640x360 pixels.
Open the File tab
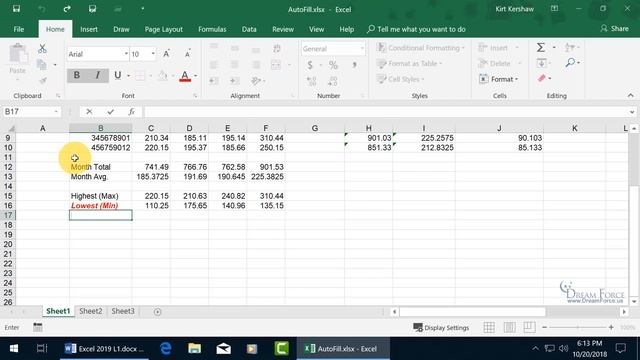(19, 29)
